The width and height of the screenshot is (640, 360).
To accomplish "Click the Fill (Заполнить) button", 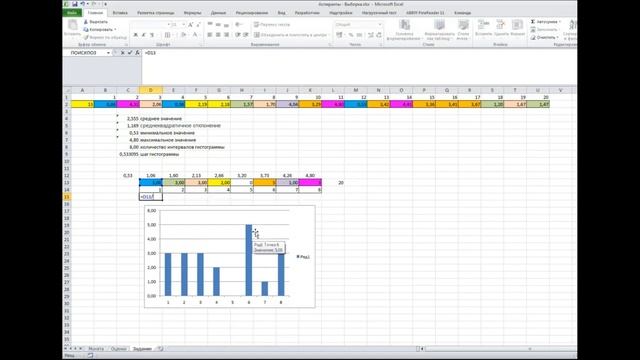I will coord(544,29).
